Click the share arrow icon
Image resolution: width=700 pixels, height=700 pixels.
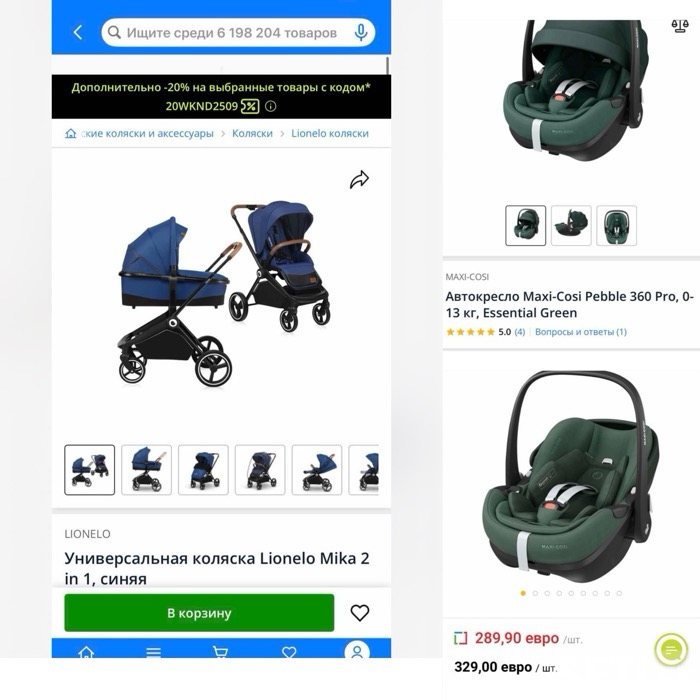[x=359, y=179]
